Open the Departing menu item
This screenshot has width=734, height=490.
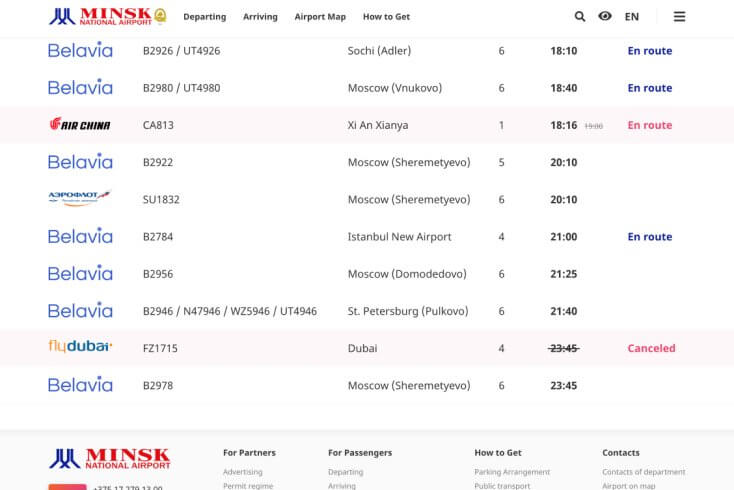[204, 17]
